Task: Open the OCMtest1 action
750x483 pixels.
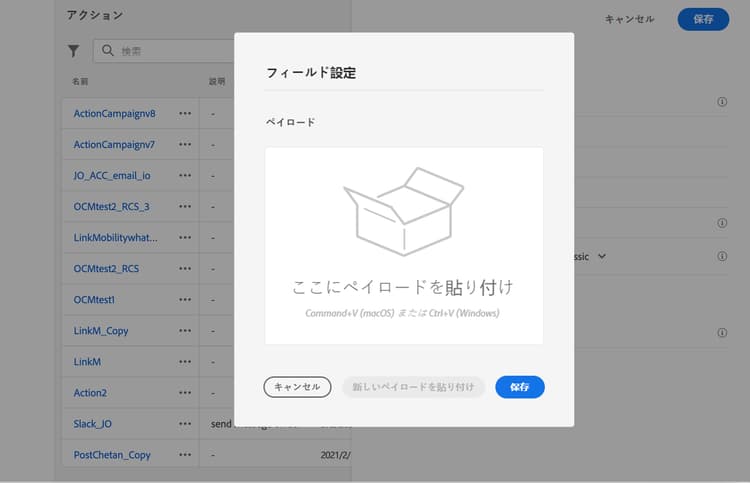Action: pyautogui.click(x=94, y=300)
